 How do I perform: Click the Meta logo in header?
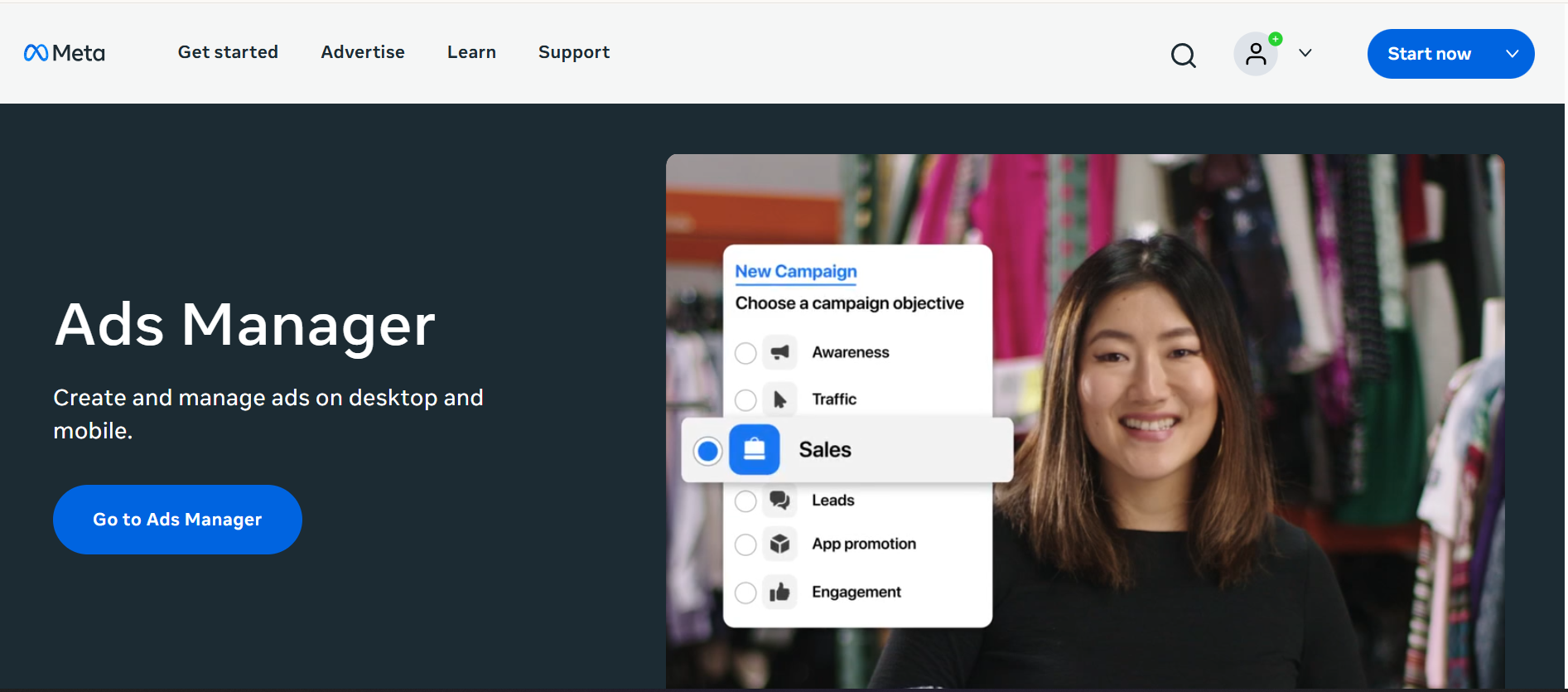tap(65, 53)
